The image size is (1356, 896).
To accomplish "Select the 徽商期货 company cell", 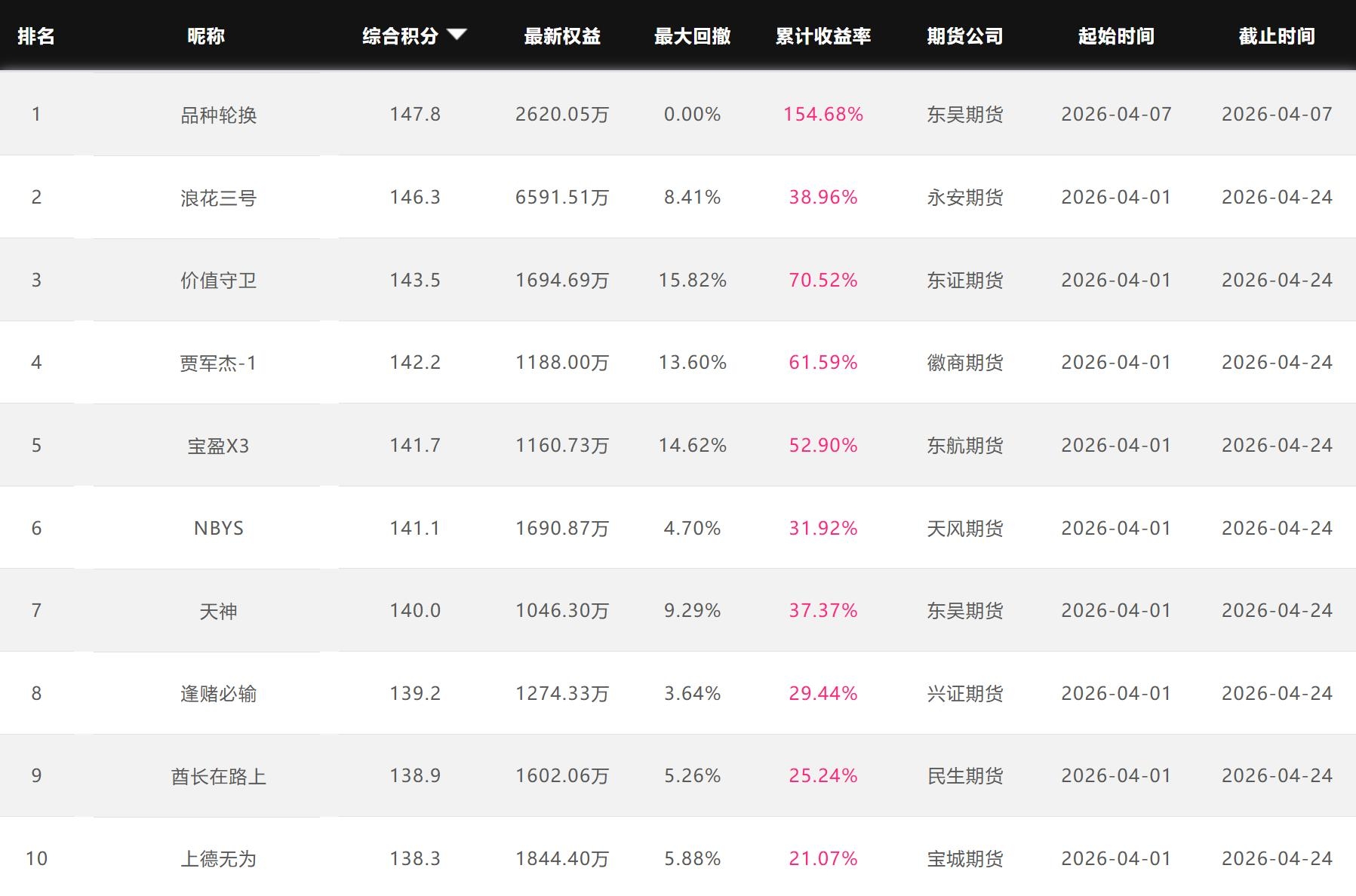I will click(965, 363).
